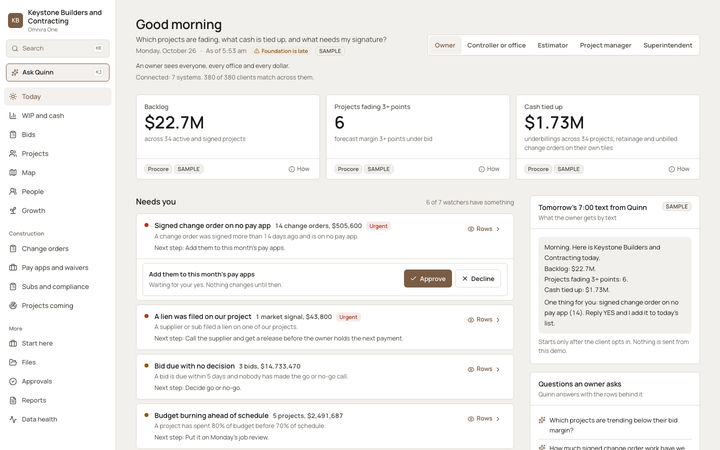
Task: Click the 'Needs you' section heading
Action: coord(156,202)
